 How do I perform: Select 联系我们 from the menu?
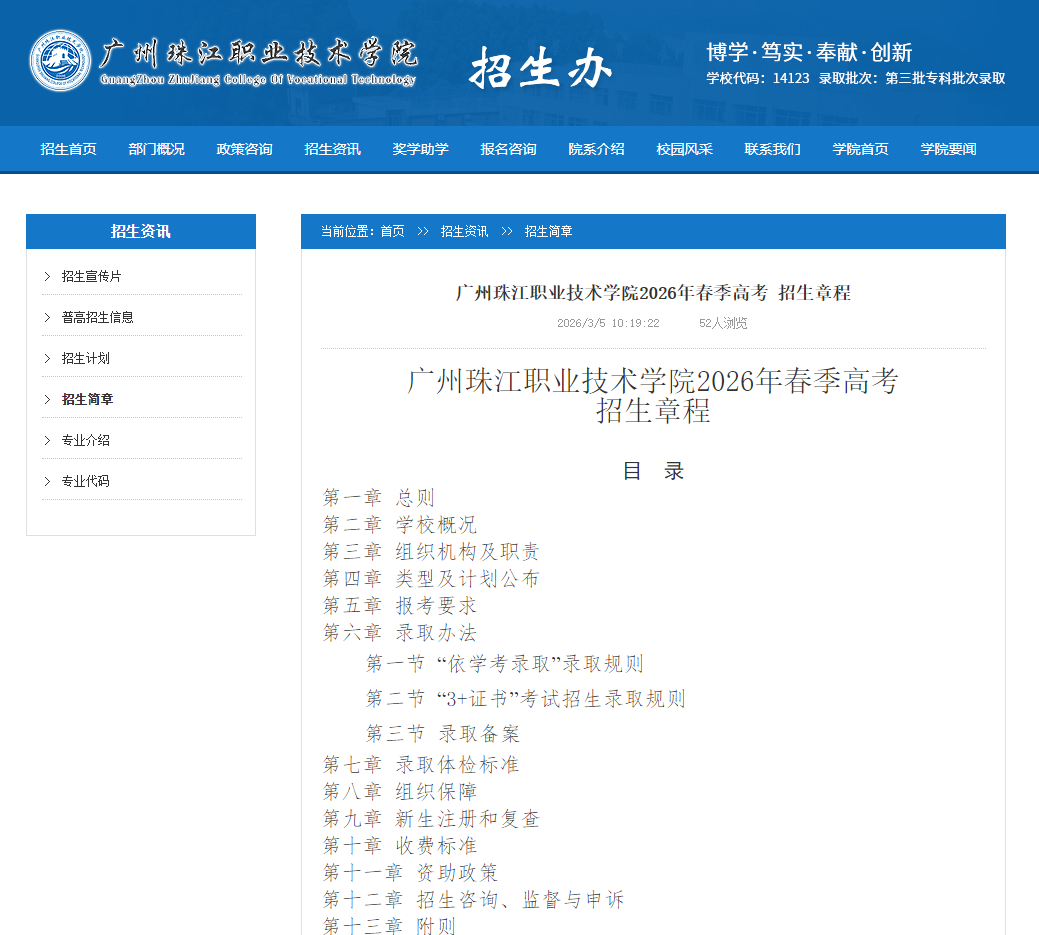[772, 148]
